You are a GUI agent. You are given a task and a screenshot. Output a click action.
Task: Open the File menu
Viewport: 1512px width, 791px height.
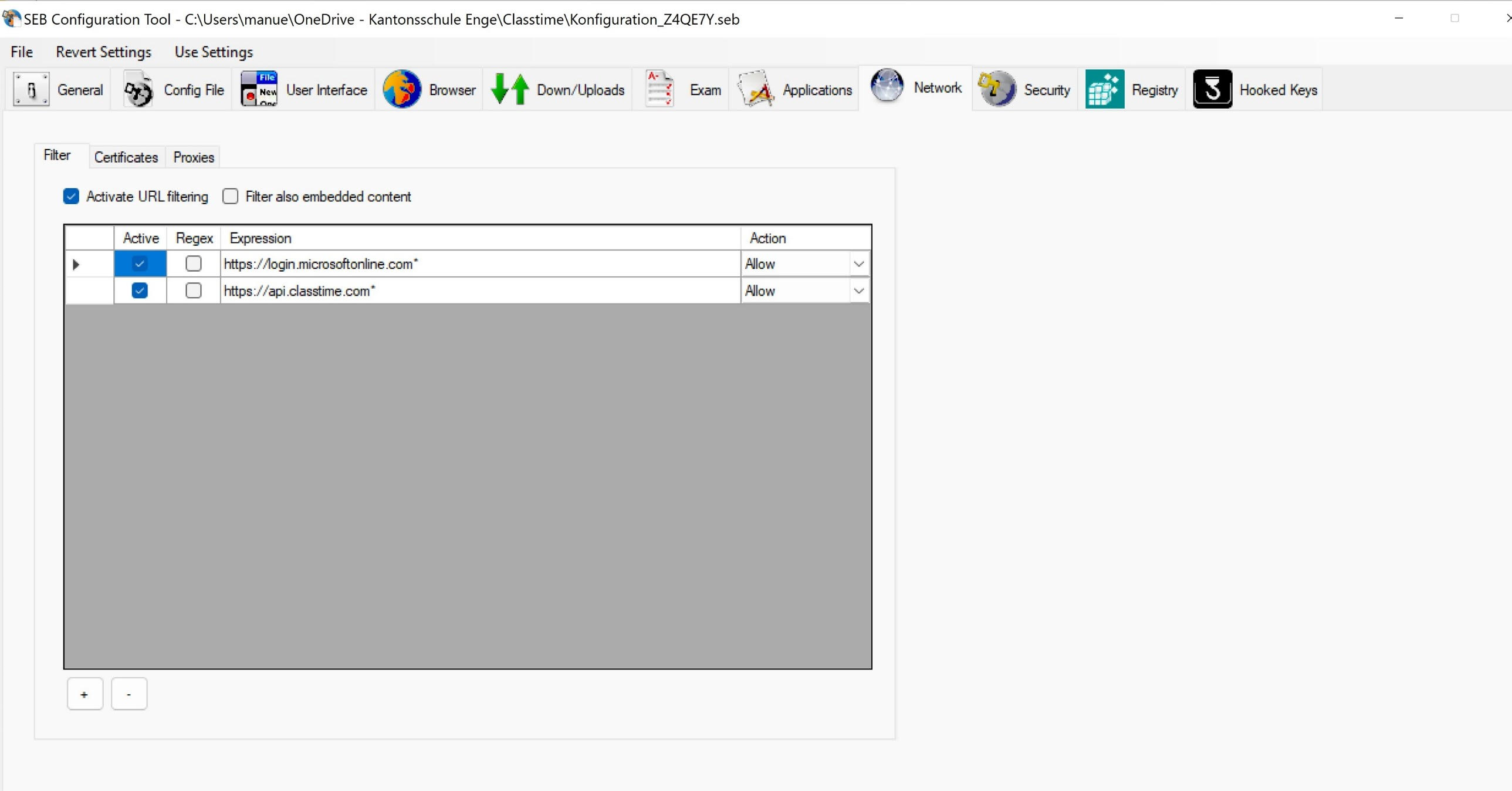(21, 52)
